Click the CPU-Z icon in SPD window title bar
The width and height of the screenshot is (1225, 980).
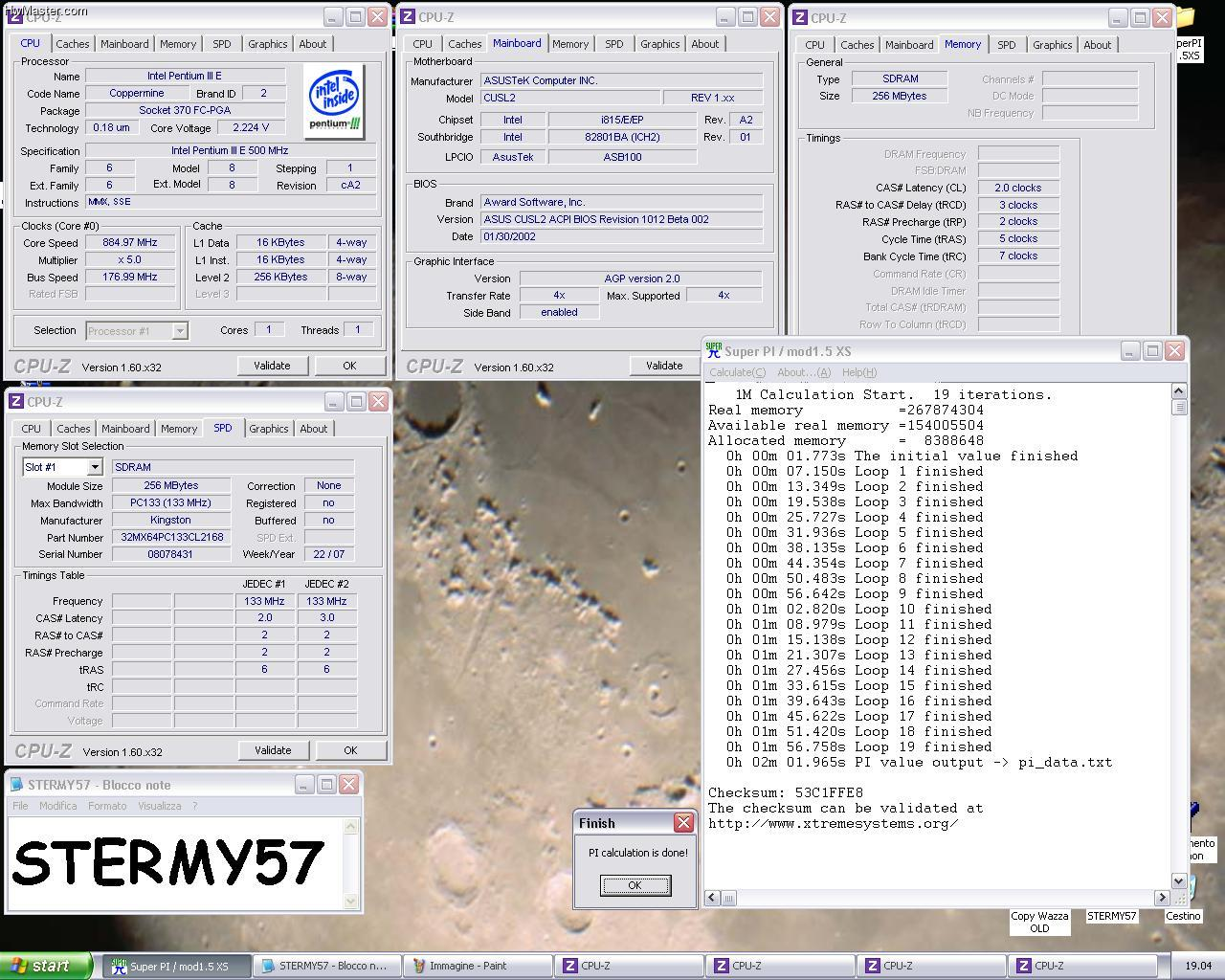(x=16, y=402)
